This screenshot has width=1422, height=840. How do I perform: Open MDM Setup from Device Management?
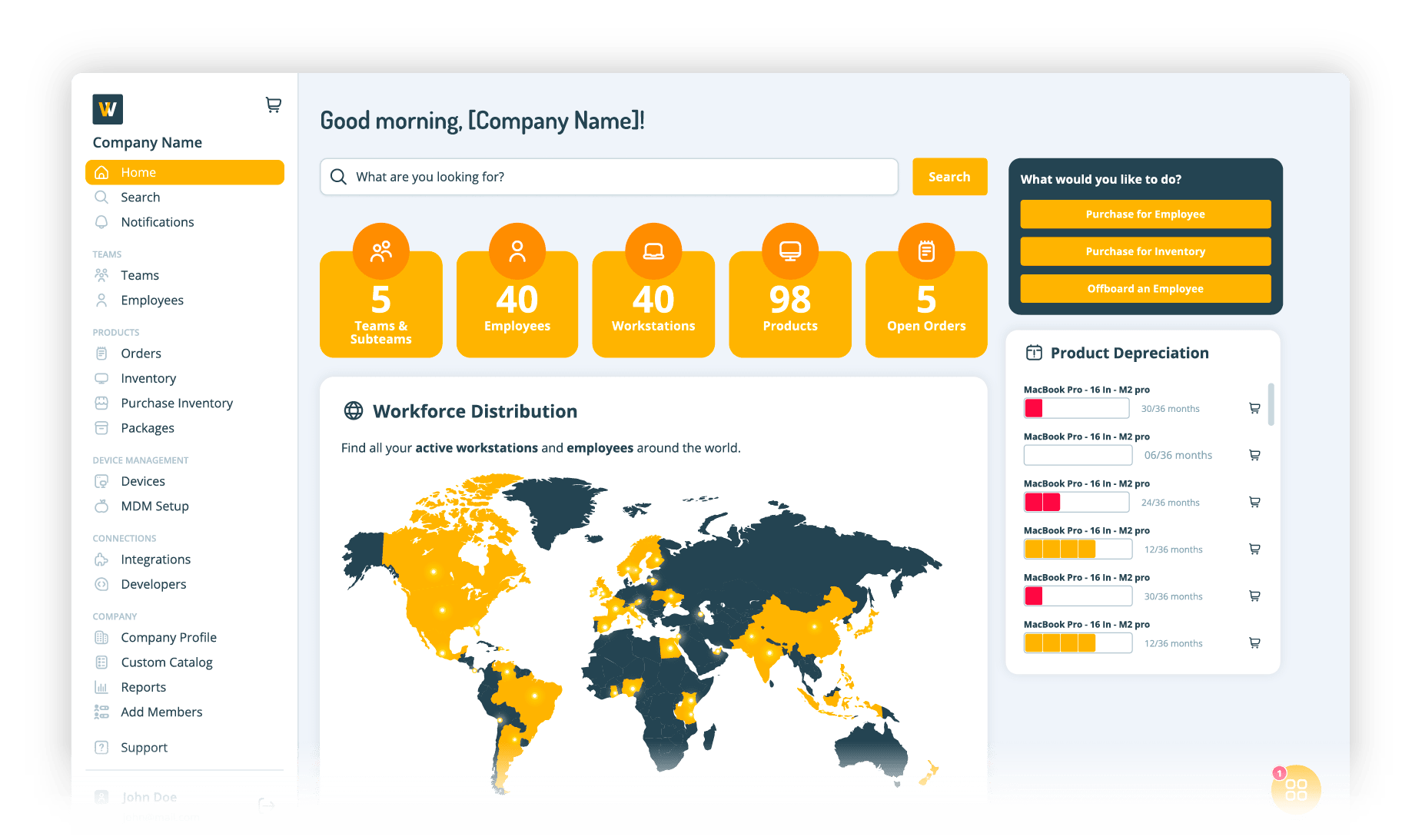click(154, 506)
